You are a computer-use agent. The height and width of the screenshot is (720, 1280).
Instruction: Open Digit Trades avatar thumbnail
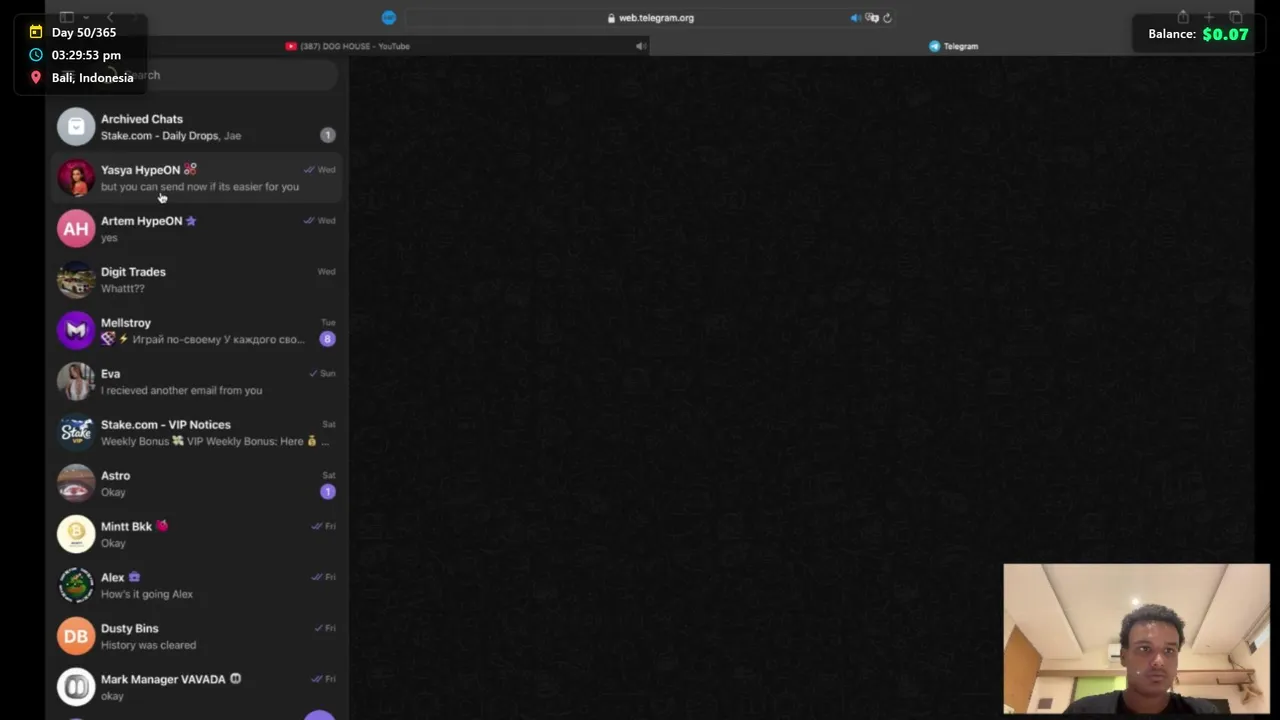76,280
